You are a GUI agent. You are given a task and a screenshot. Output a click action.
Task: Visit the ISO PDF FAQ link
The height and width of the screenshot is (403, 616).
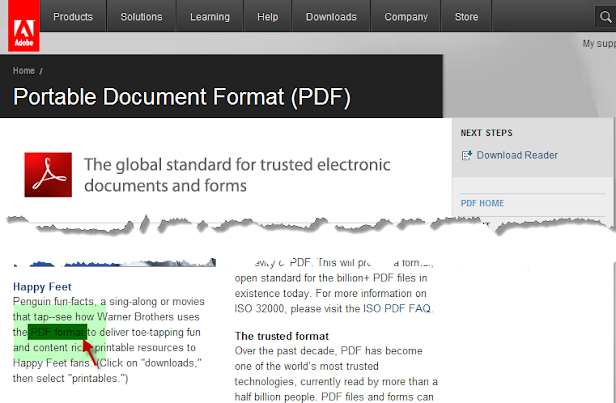[x=397, y=308]
